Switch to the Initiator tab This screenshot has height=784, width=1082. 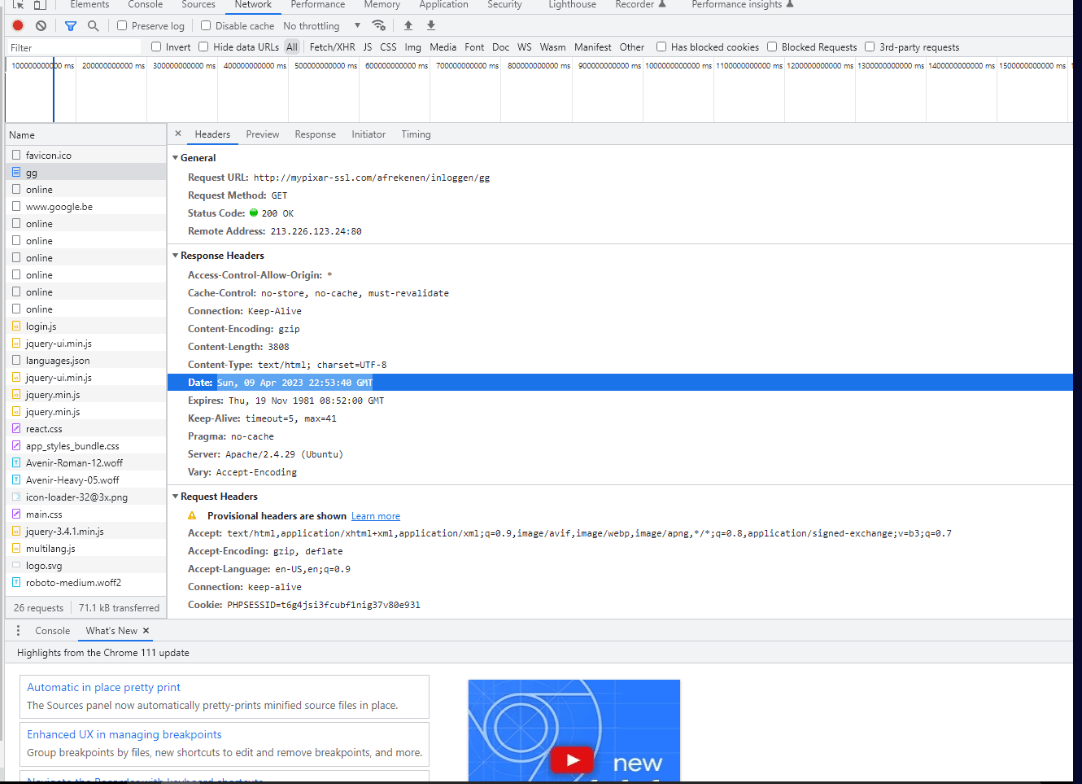368,135
